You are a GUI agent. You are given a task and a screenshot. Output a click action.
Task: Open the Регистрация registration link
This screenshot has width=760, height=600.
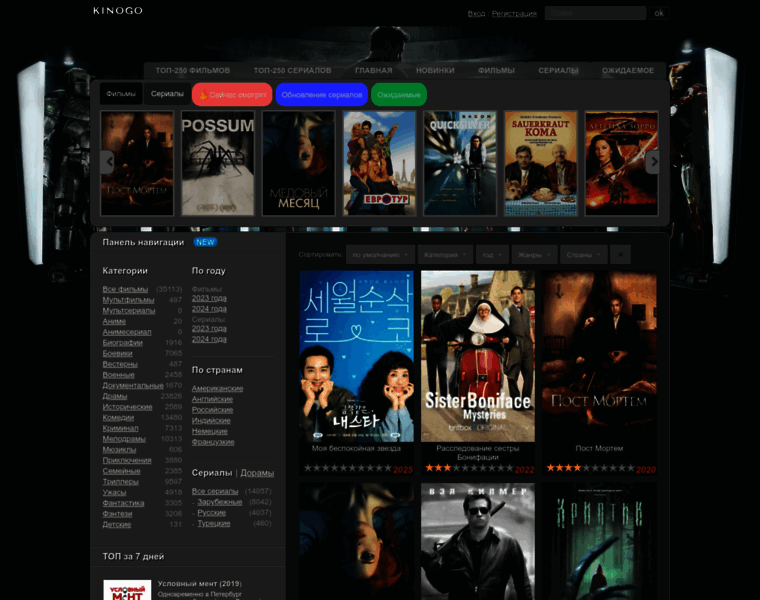[514, 14]
